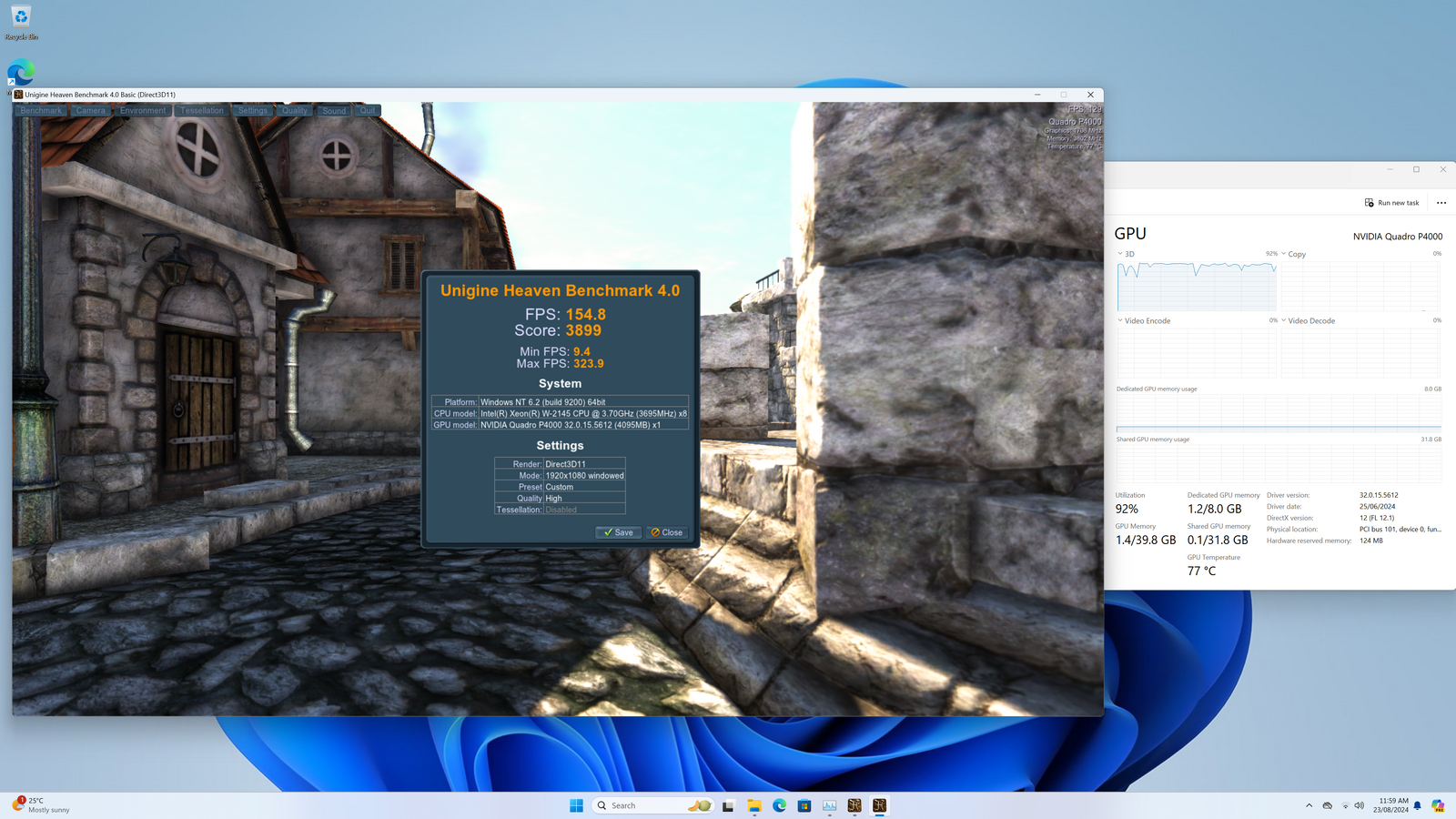Open the Microsoft Edge desktop shortcut
1456x819 pixels.
(20, 73)
